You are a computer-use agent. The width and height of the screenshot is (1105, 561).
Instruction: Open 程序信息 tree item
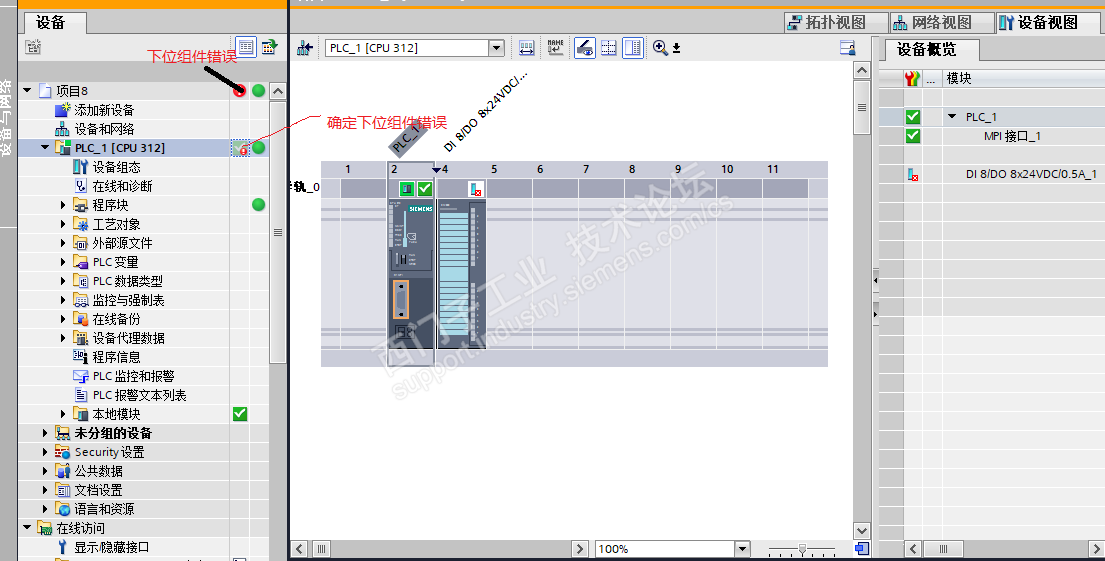click(116, 357)
